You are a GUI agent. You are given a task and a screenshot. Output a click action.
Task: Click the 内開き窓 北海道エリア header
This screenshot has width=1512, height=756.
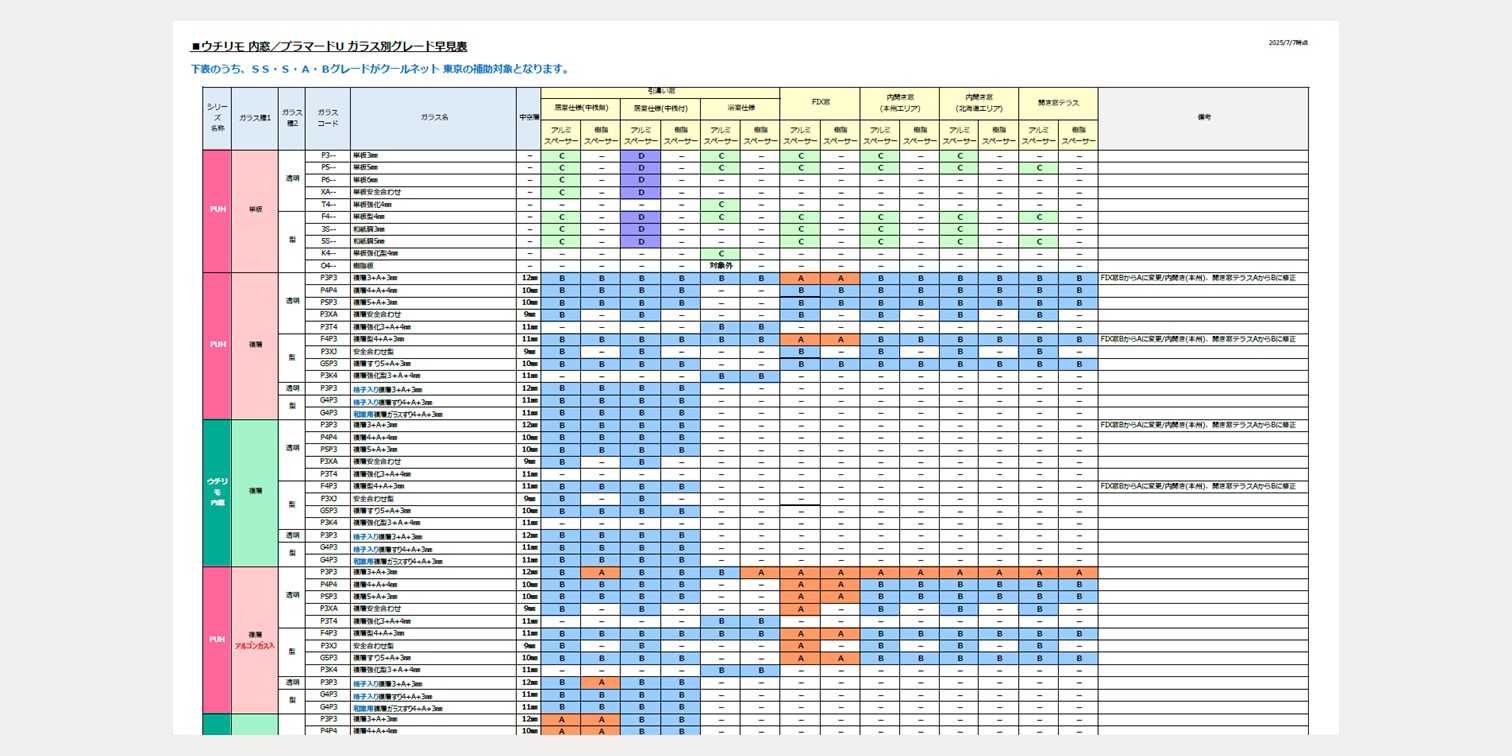point(978,103)
